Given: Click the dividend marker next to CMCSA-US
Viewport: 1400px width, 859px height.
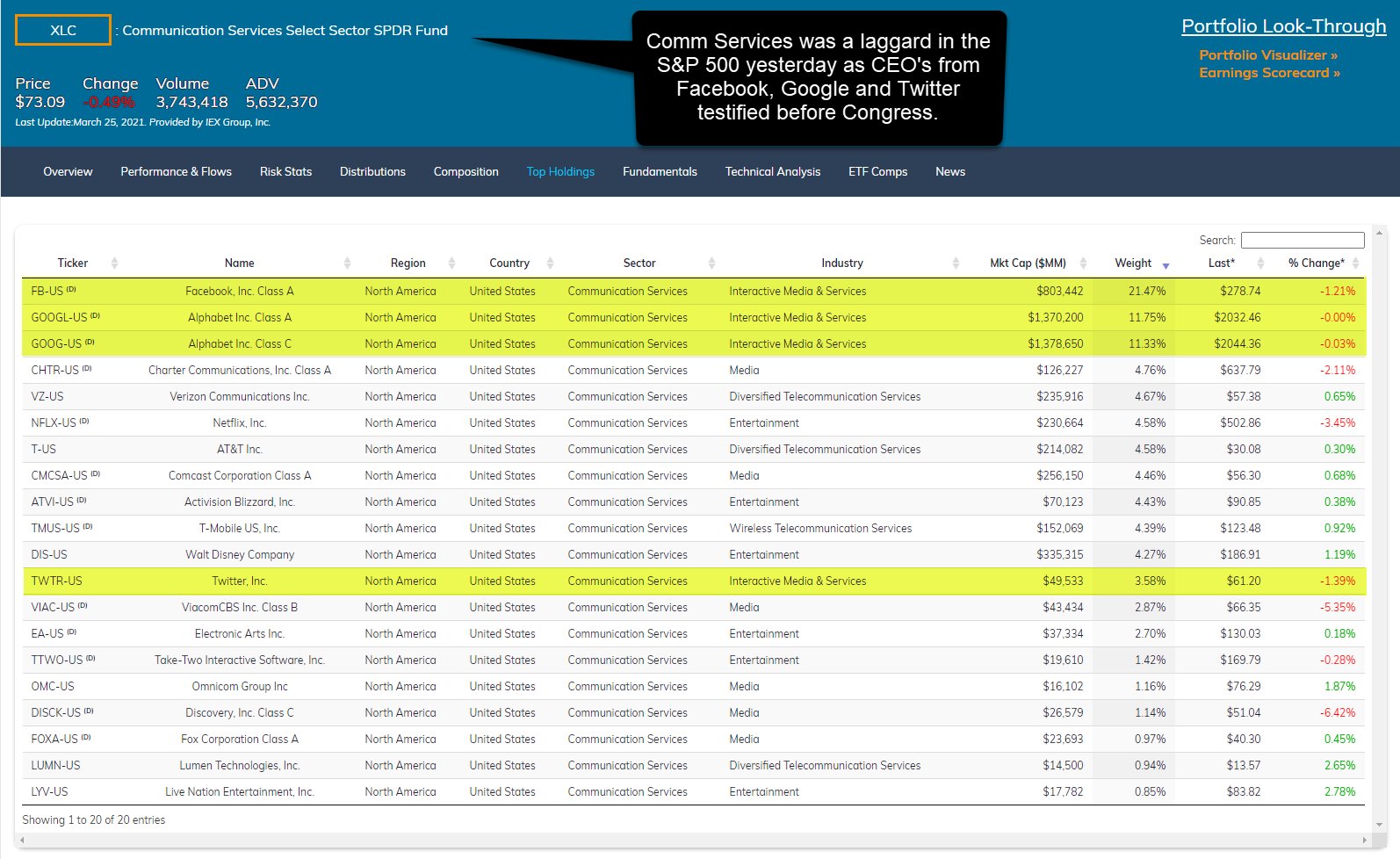Looking at the screenshot, I should (96, 473).
